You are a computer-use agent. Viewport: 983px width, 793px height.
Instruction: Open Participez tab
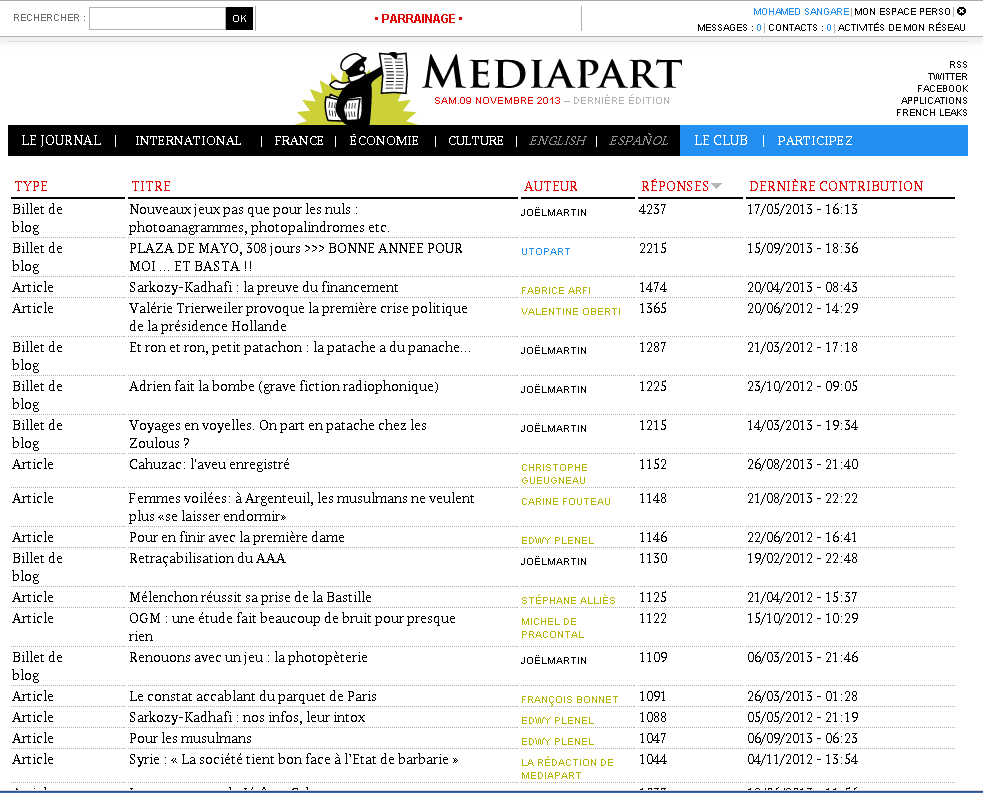click(814, 140)
